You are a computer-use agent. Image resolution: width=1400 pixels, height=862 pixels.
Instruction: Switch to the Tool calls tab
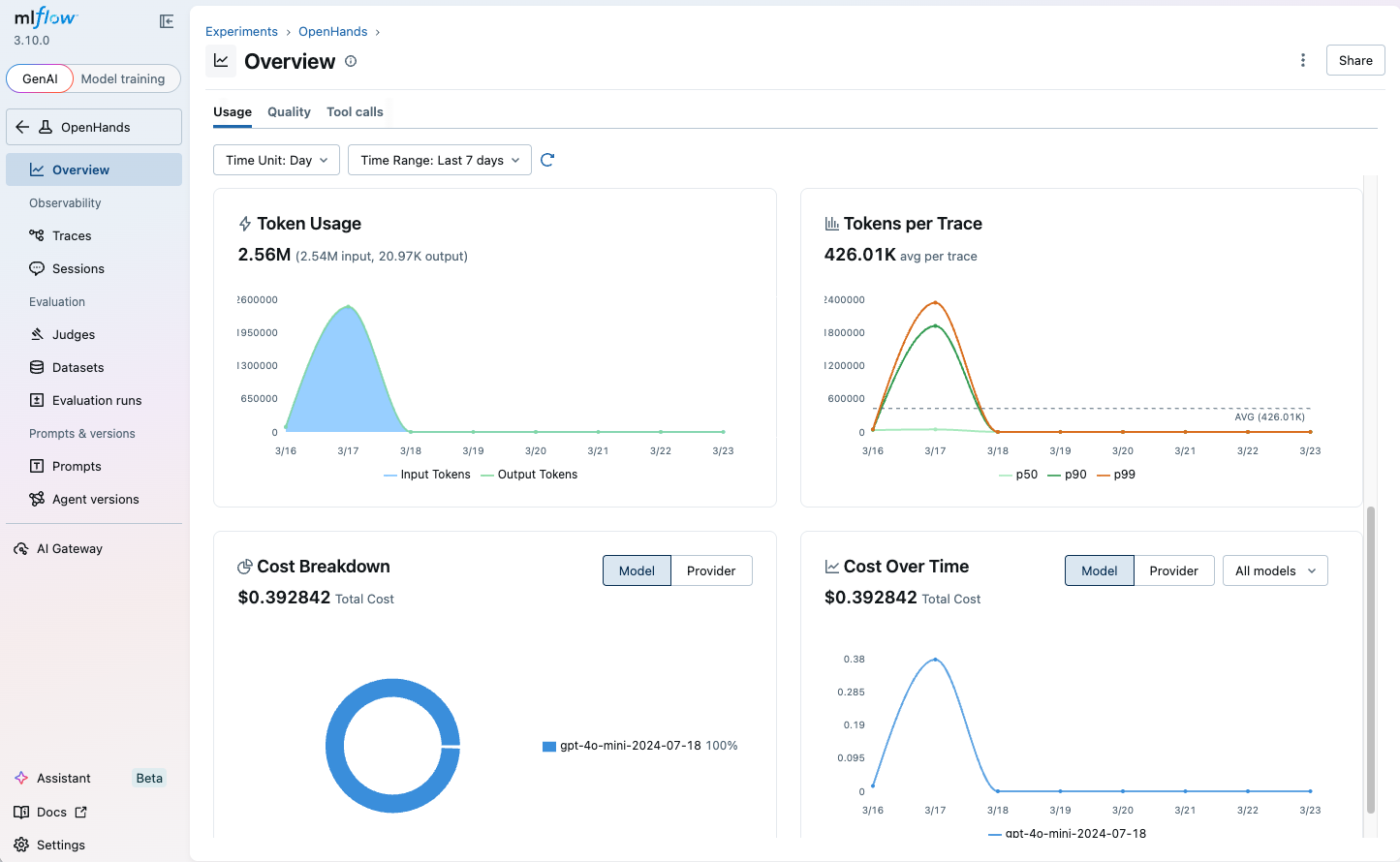click(x=355, y=111)
